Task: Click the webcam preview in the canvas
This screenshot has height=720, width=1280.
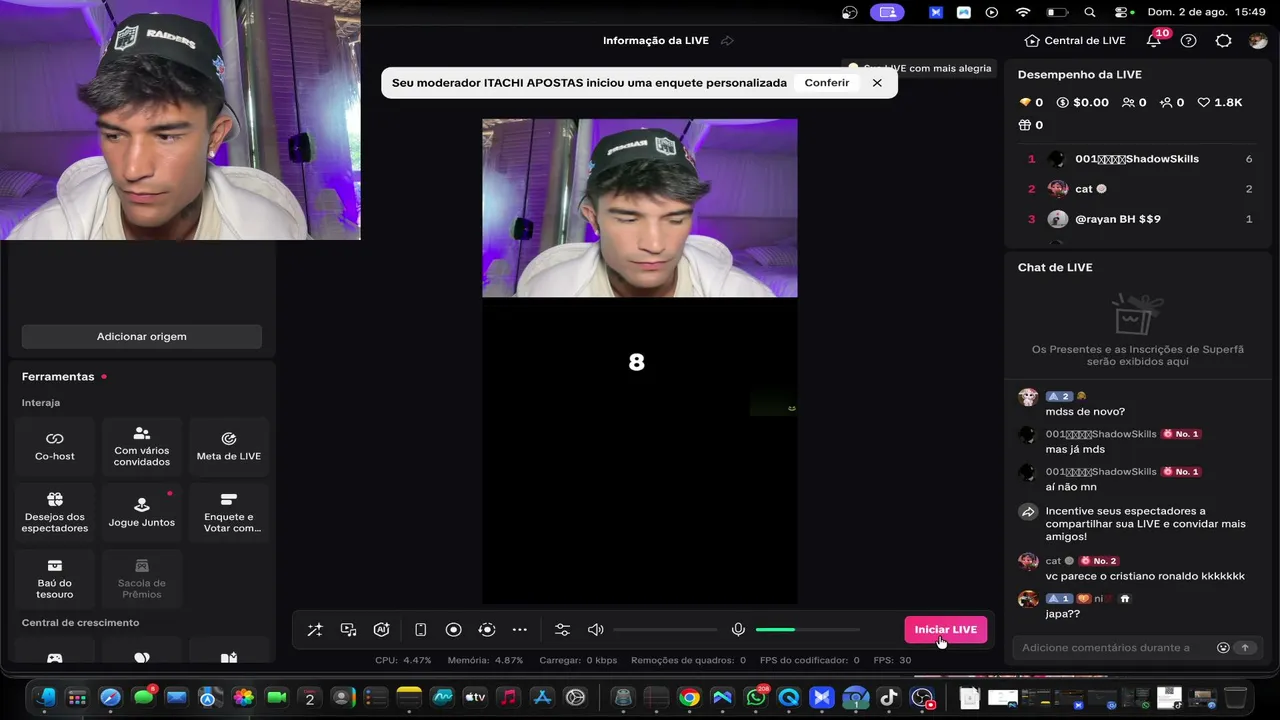Action: click(x=640, y=208)
